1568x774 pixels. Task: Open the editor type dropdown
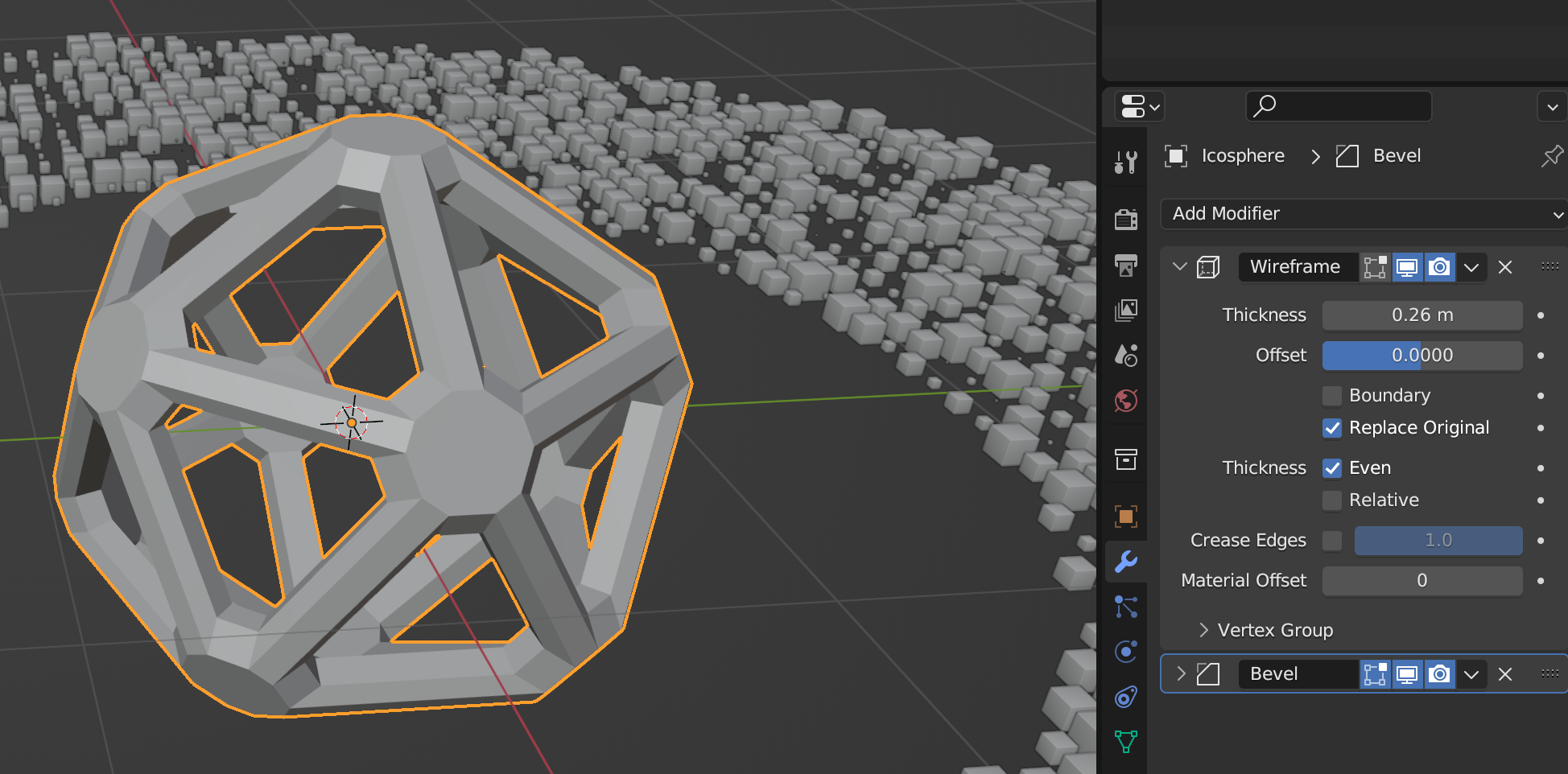click(1140, 106)
